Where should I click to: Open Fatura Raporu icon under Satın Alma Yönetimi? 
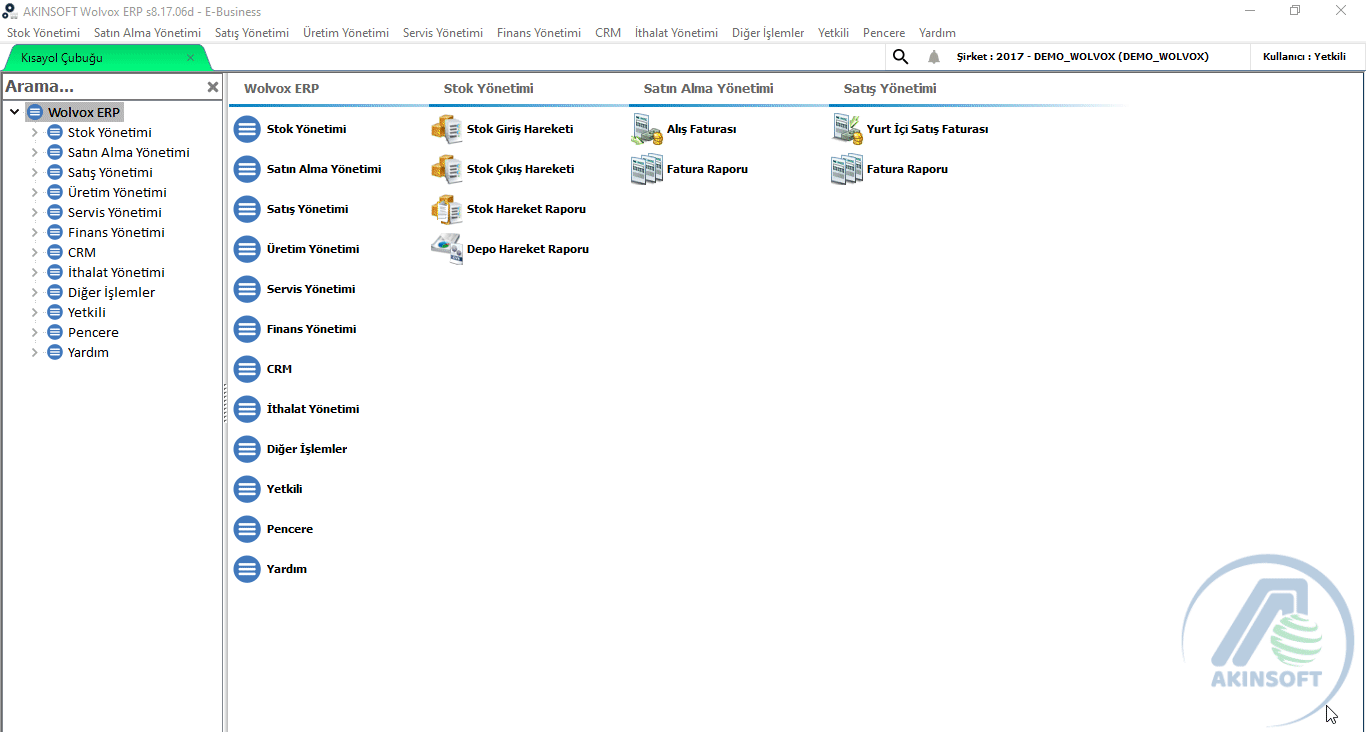(646, 169)
